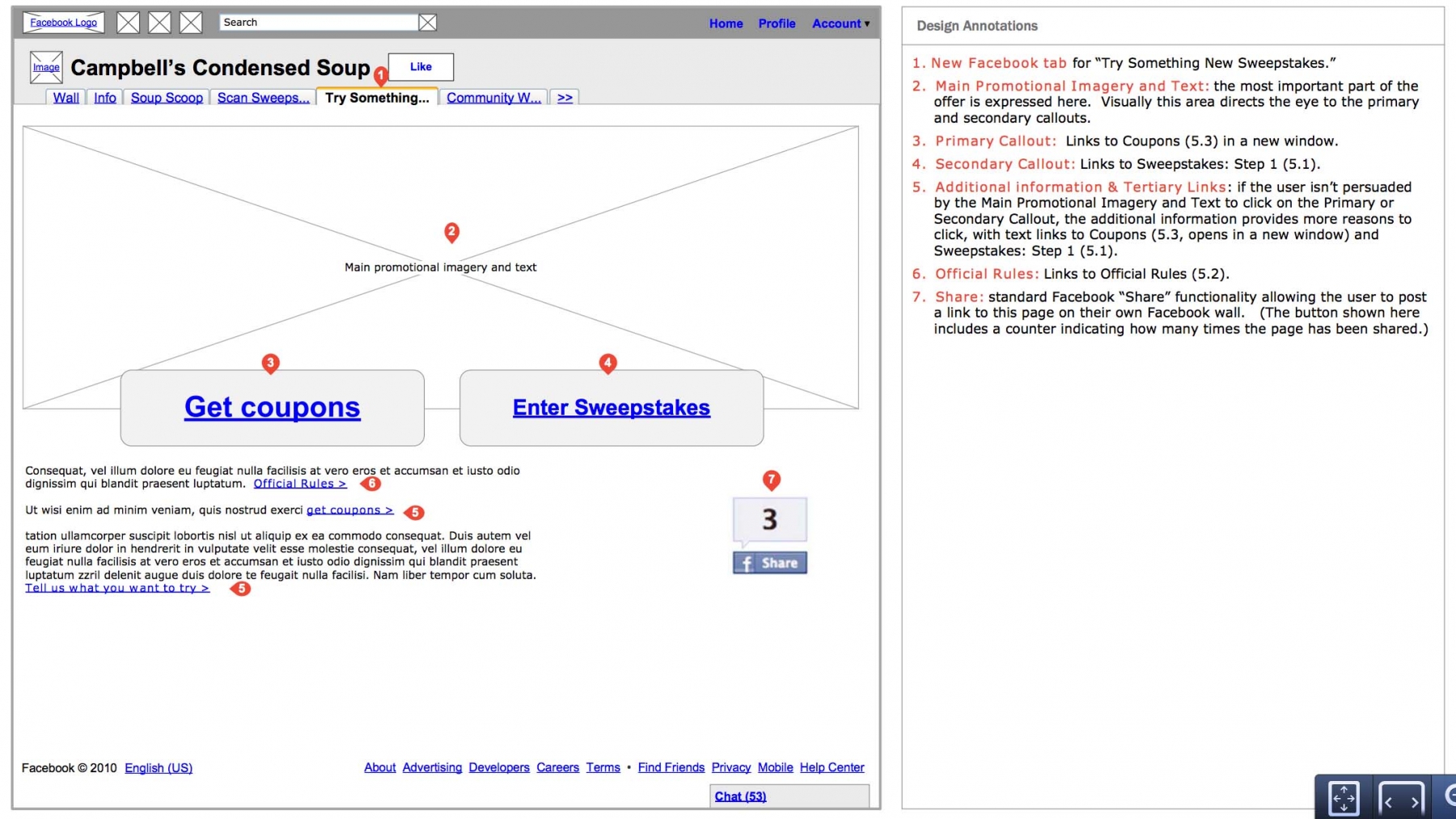Click annotation label 'Secondary Callout:'

click(x=1005, y=164)
